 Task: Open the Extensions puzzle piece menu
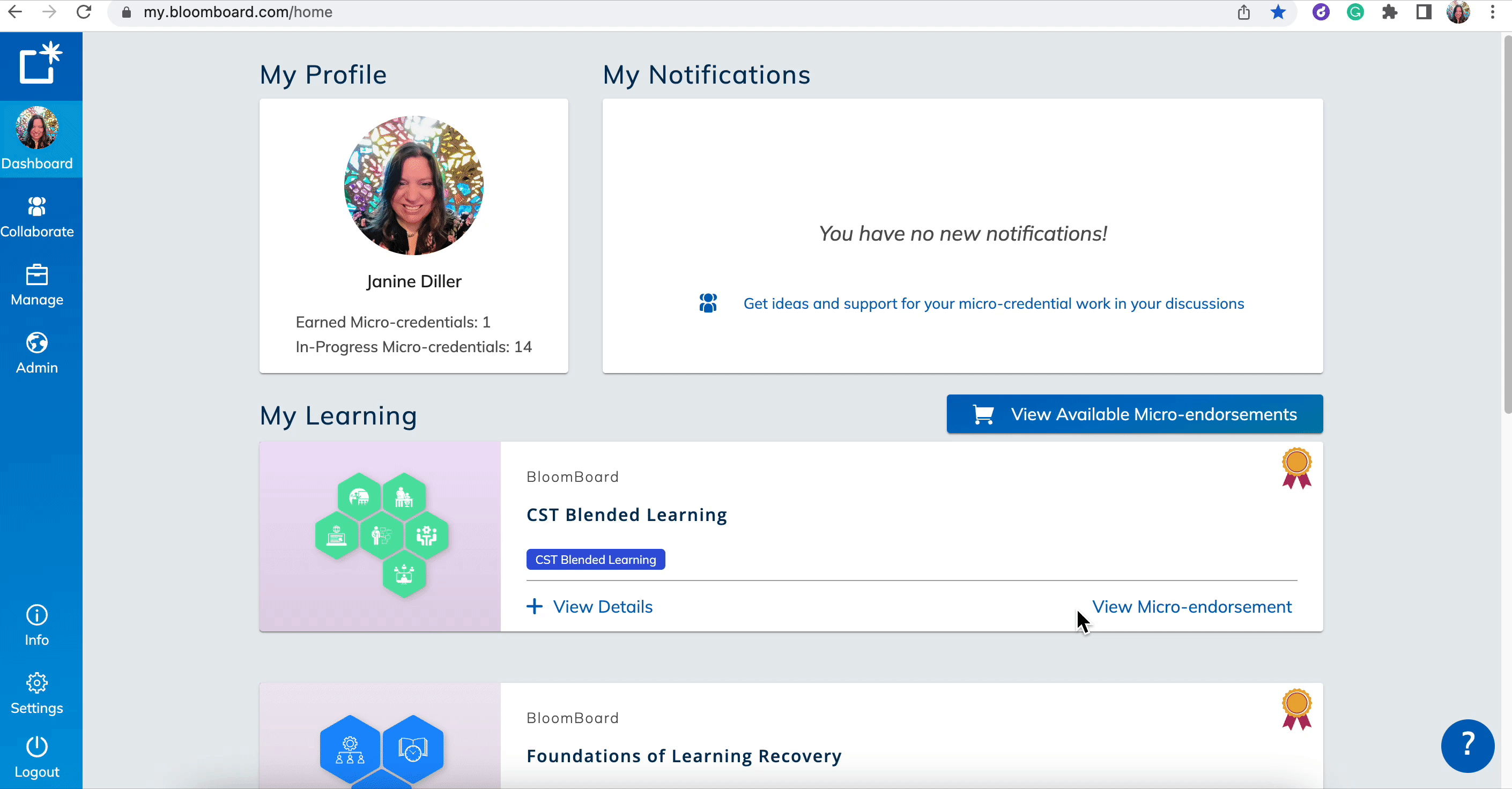1389,12
